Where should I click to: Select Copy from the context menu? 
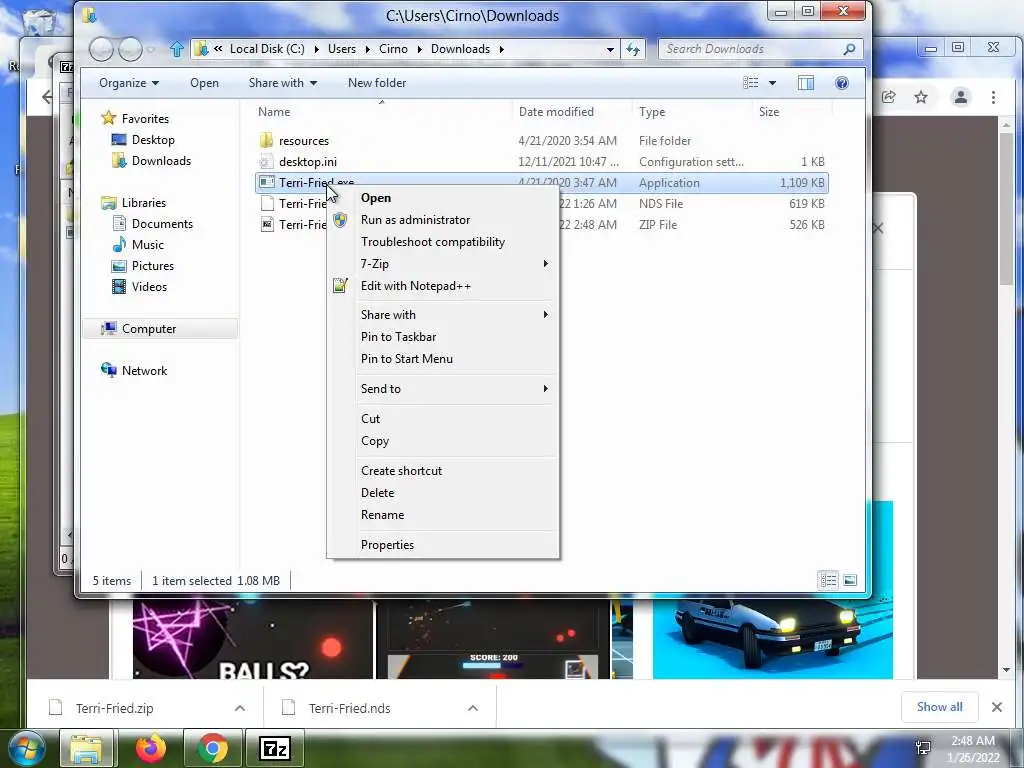pos(443,441)
